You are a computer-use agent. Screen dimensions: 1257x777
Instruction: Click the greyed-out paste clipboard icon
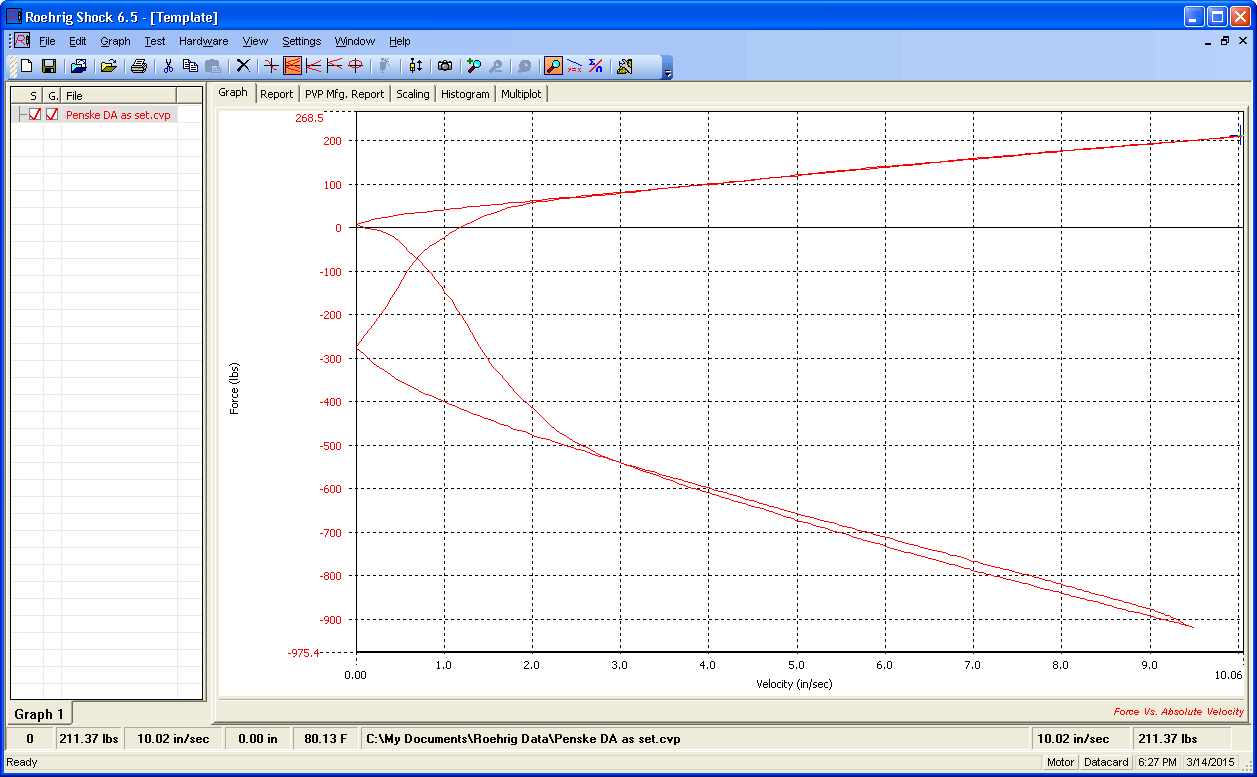tap(212, 66)
